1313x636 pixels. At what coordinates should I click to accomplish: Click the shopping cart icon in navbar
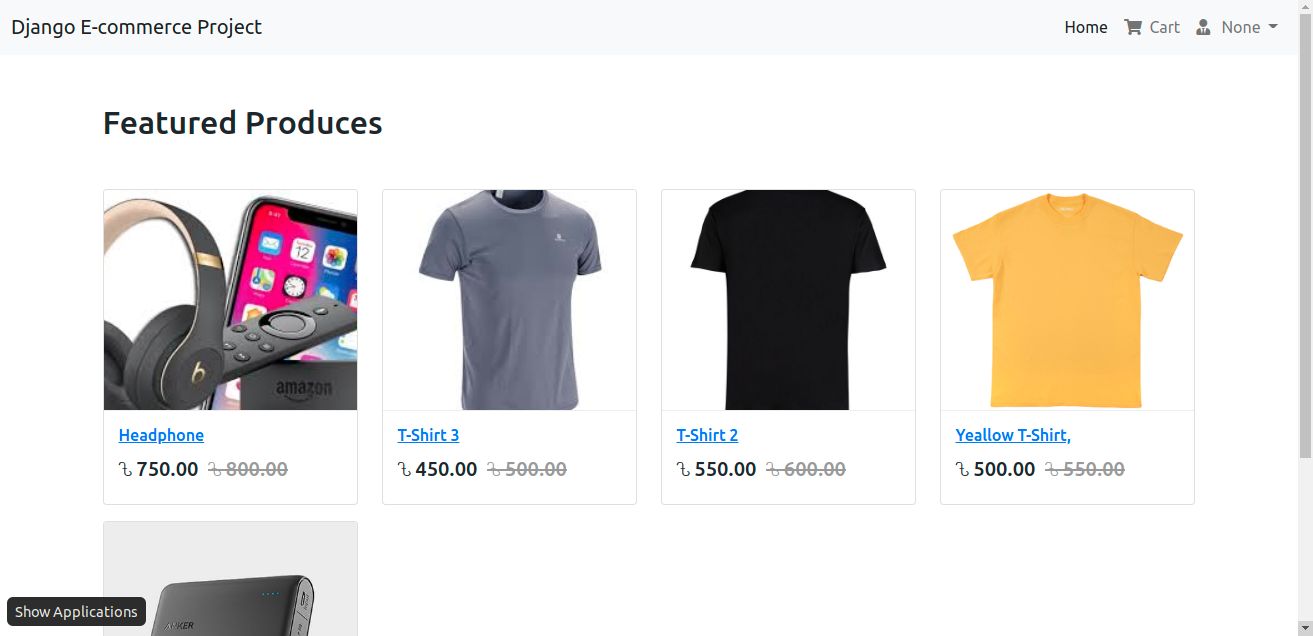(1132, 27)
